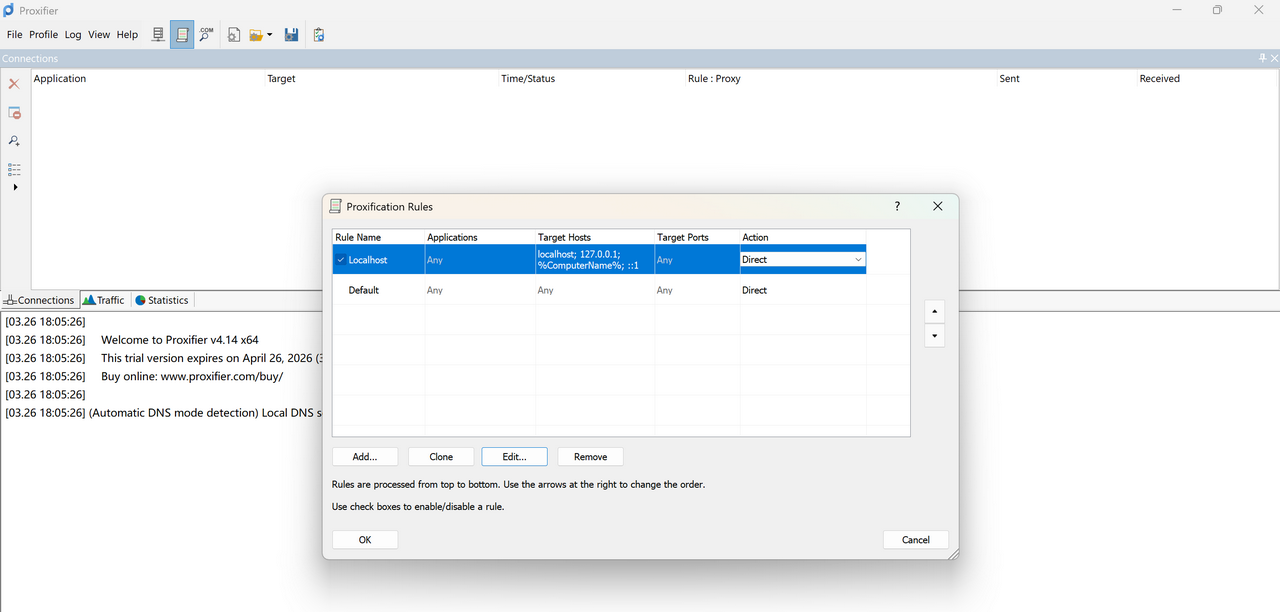The height and width of the screenshot is (612, 1280).
Task: Move the rule down with the down arrow
Action: pyautogui.click(x=934, y=336)
